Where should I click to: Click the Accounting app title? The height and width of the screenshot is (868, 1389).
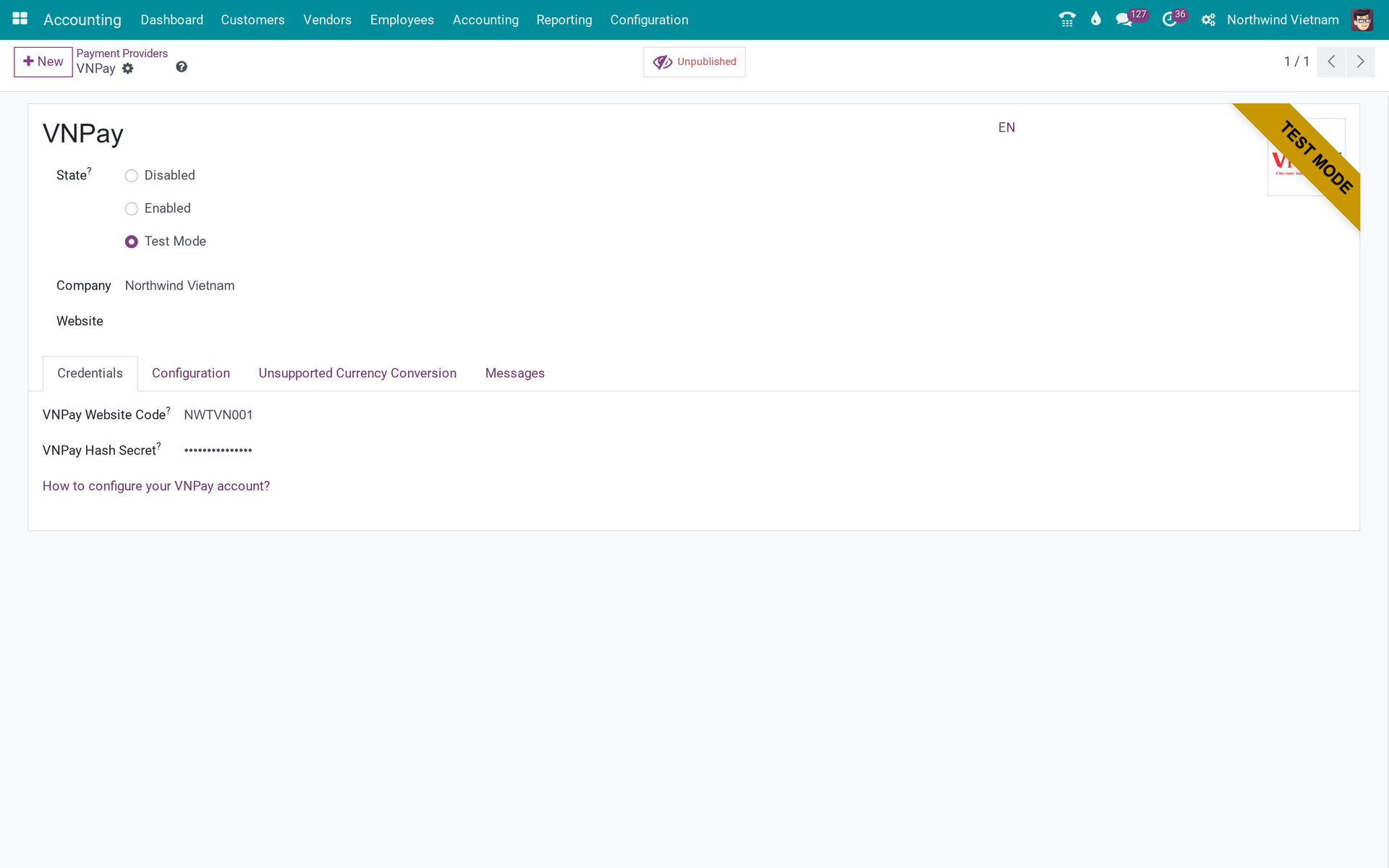82,20
